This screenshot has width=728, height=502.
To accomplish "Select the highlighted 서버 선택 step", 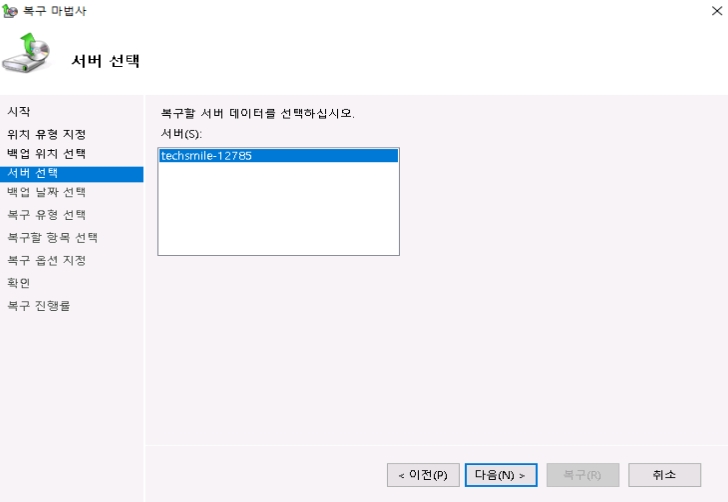I will tap(72, 174).
